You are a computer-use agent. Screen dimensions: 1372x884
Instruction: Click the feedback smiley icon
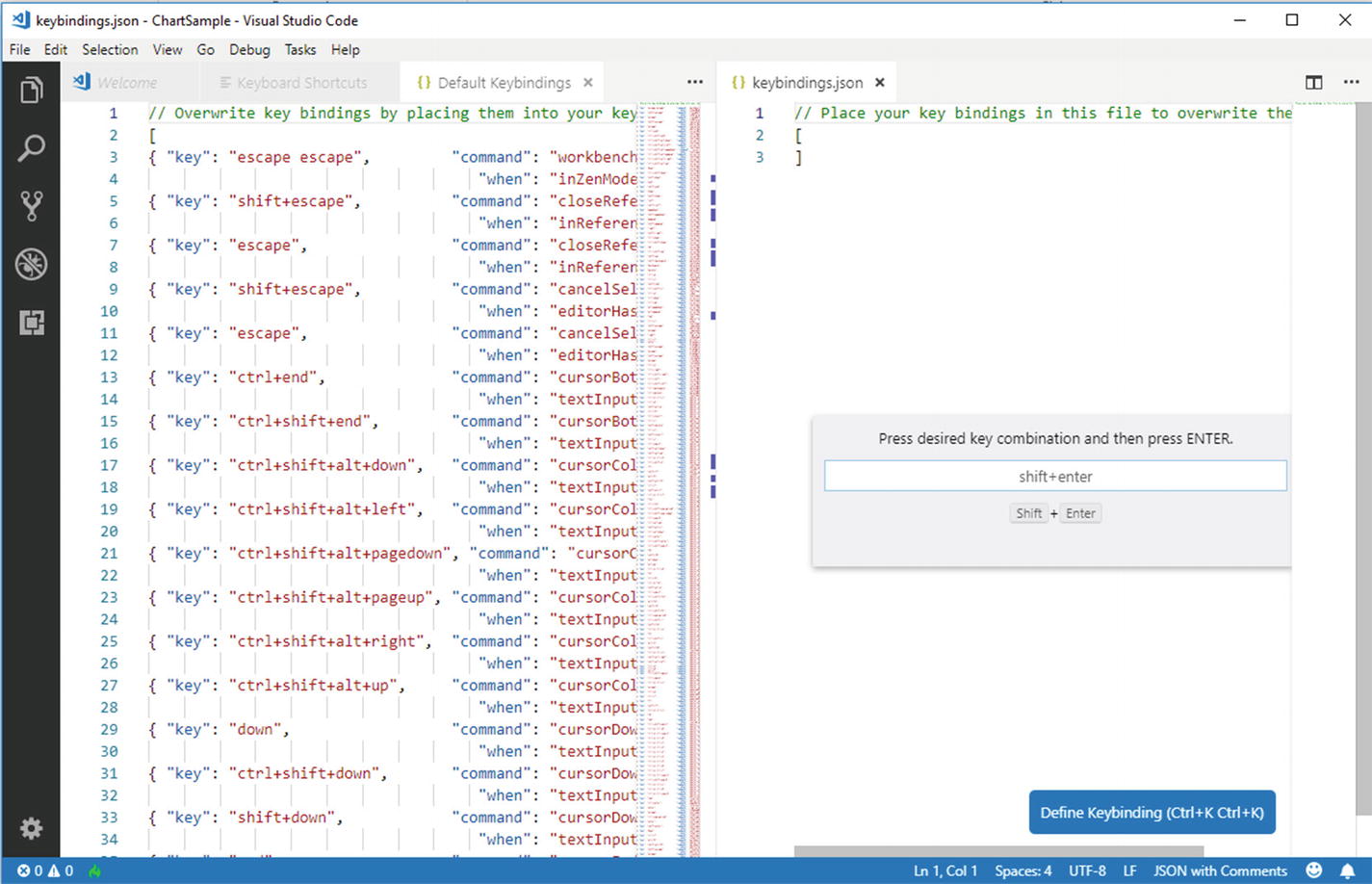(x=1314, y=871)
